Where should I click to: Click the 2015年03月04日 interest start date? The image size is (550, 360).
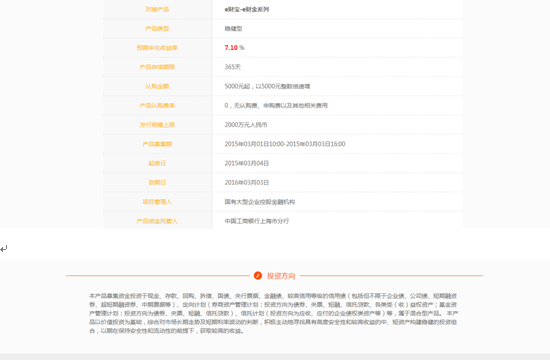point(247,164)
